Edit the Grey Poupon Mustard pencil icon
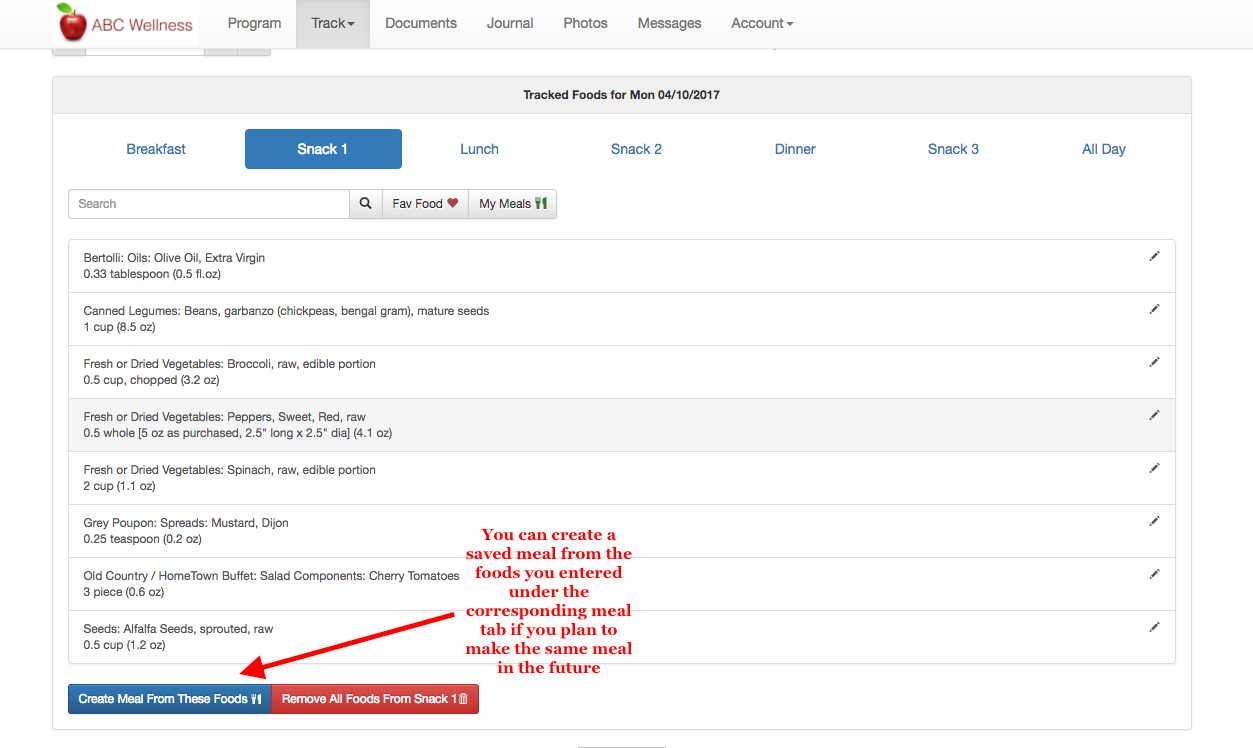Viewport: 1253px width, 748px height. (x=1154, y=521)
